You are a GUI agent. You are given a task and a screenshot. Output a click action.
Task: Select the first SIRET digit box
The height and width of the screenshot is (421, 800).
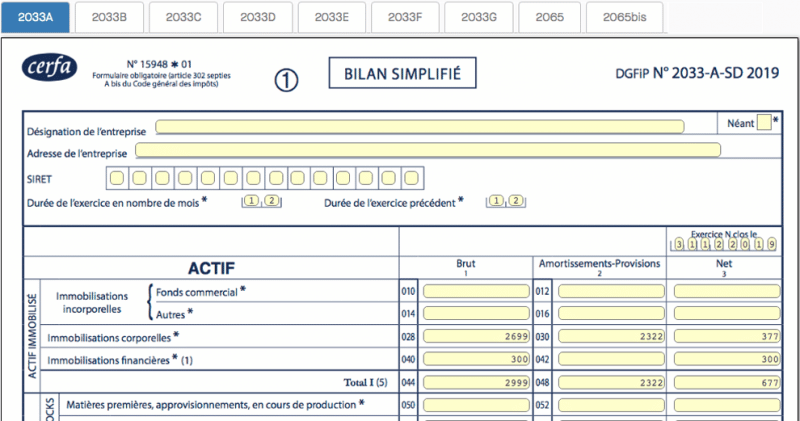click(x=117, y=178)
